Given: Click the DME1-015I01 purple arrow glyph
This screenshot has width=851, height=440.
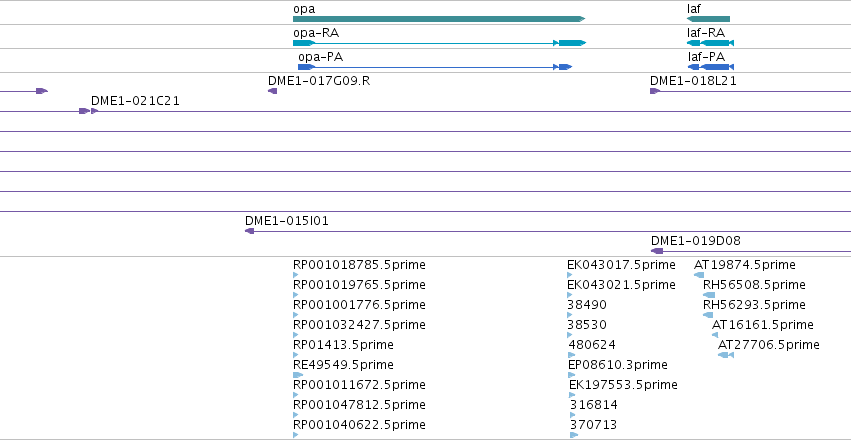Looking at the screenshot, I should coord(250,231).
